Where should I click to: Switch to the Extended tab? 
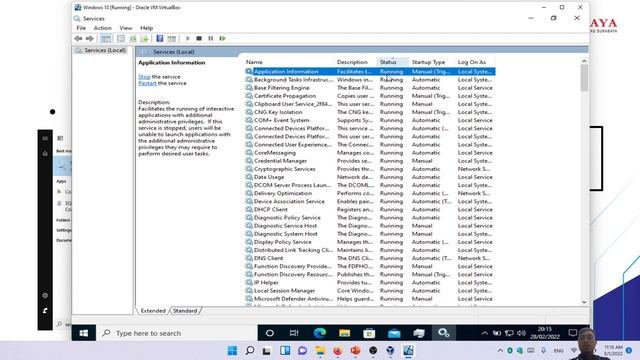click(x=153, y=311)
